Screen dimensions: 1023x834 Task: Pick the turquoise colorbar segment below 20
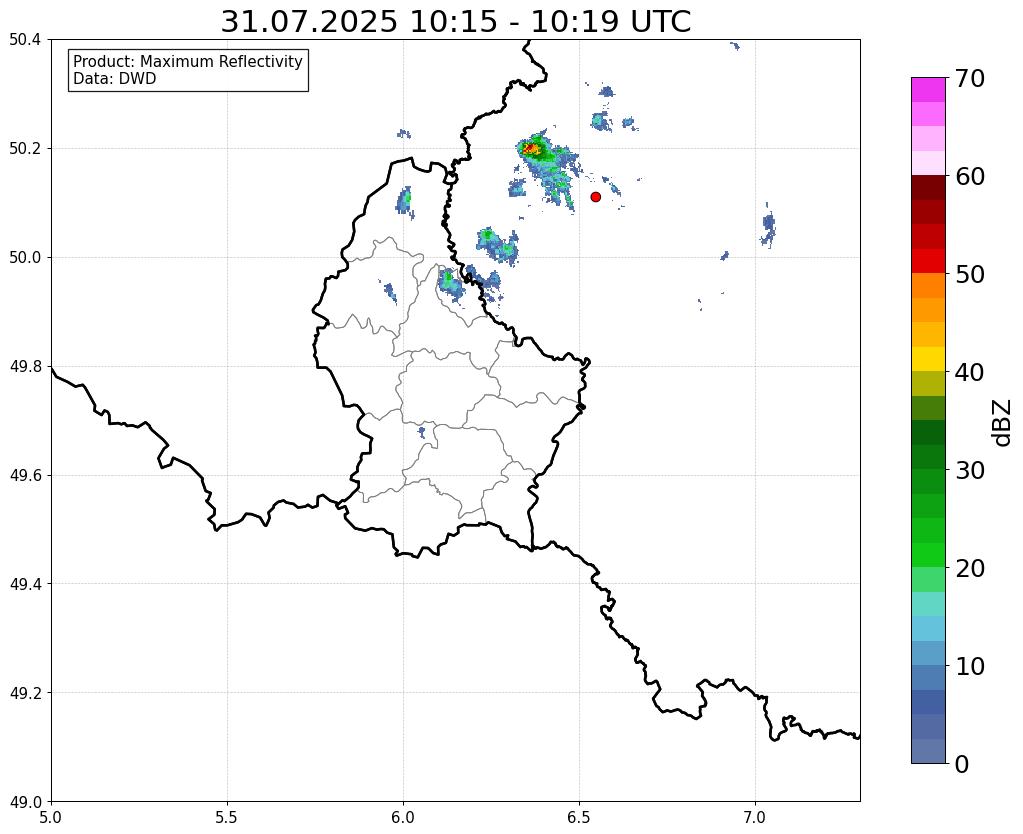tap(928, 604)
